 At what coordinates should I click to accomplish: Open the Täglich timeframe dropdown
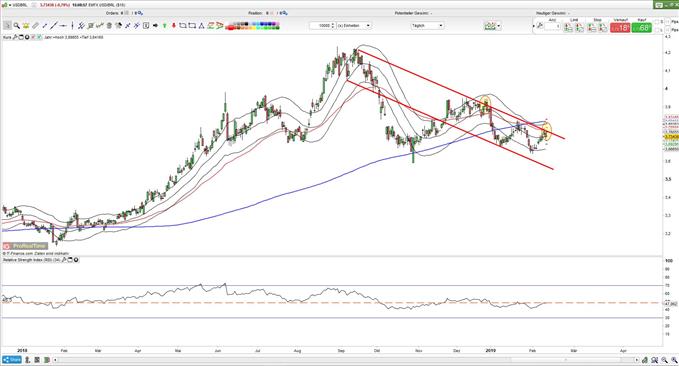(x=427, y=26)
